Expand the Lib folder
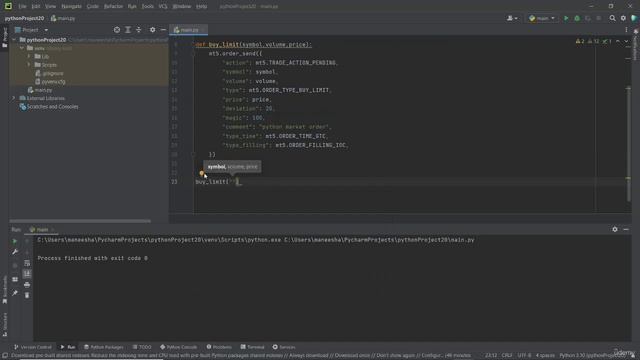 click(29, 56)
